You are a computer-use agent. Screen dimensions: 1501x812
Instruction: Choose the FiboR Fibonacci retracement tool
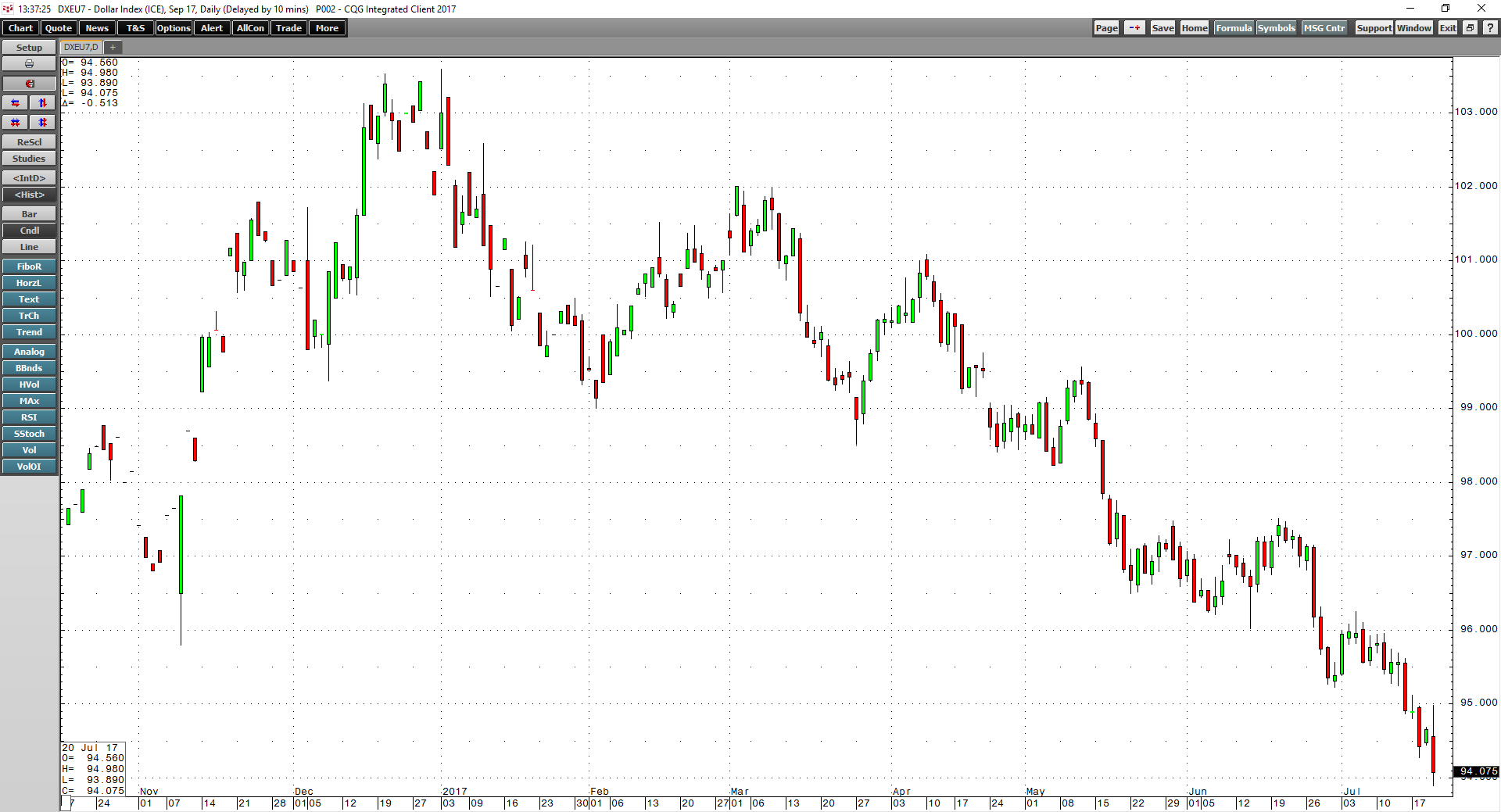tap(29, 266)
